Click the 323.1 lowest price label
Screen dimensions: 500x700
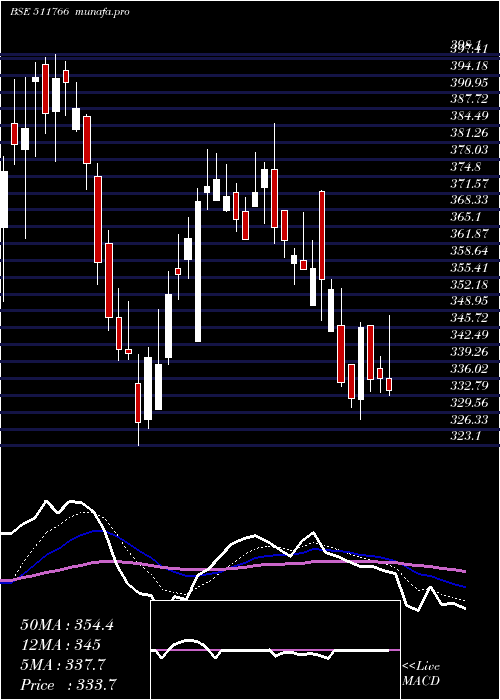click(x=466, y=436)
